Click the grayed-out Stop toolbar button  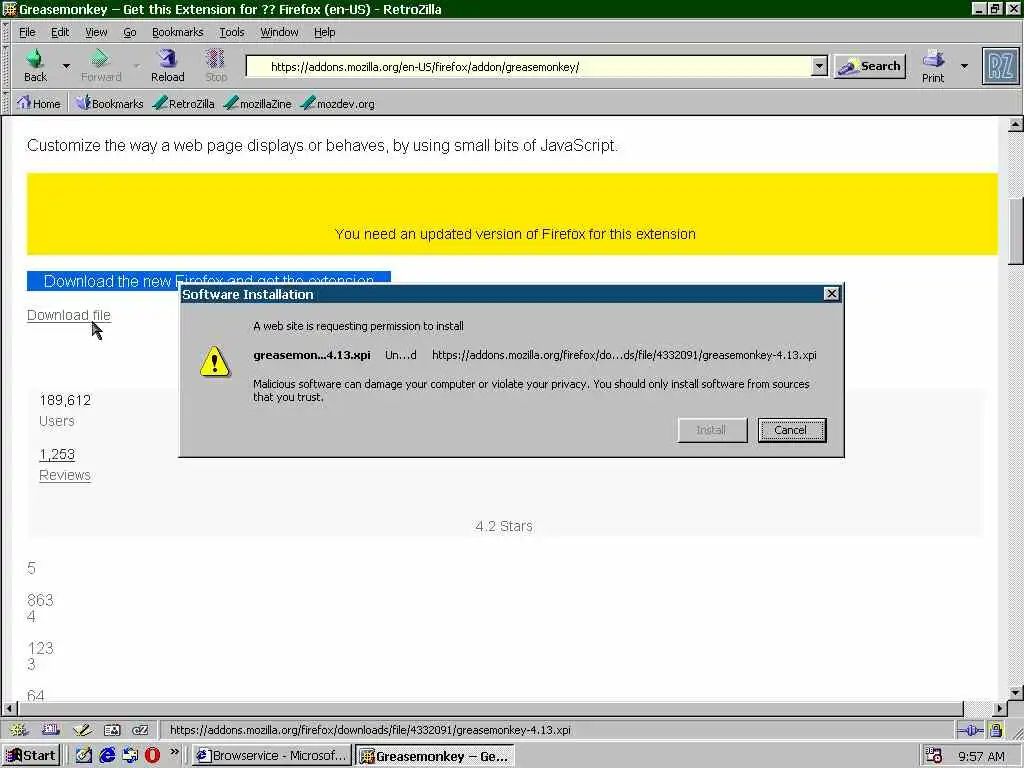pos(216,66)
